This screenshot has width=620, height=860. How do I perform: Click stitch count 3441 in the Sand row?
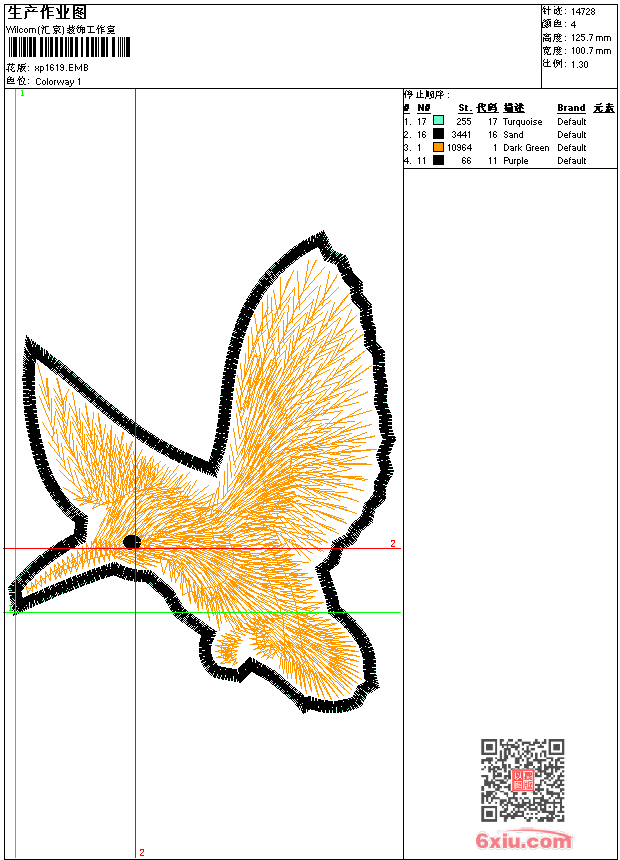(x=461, y=135)
